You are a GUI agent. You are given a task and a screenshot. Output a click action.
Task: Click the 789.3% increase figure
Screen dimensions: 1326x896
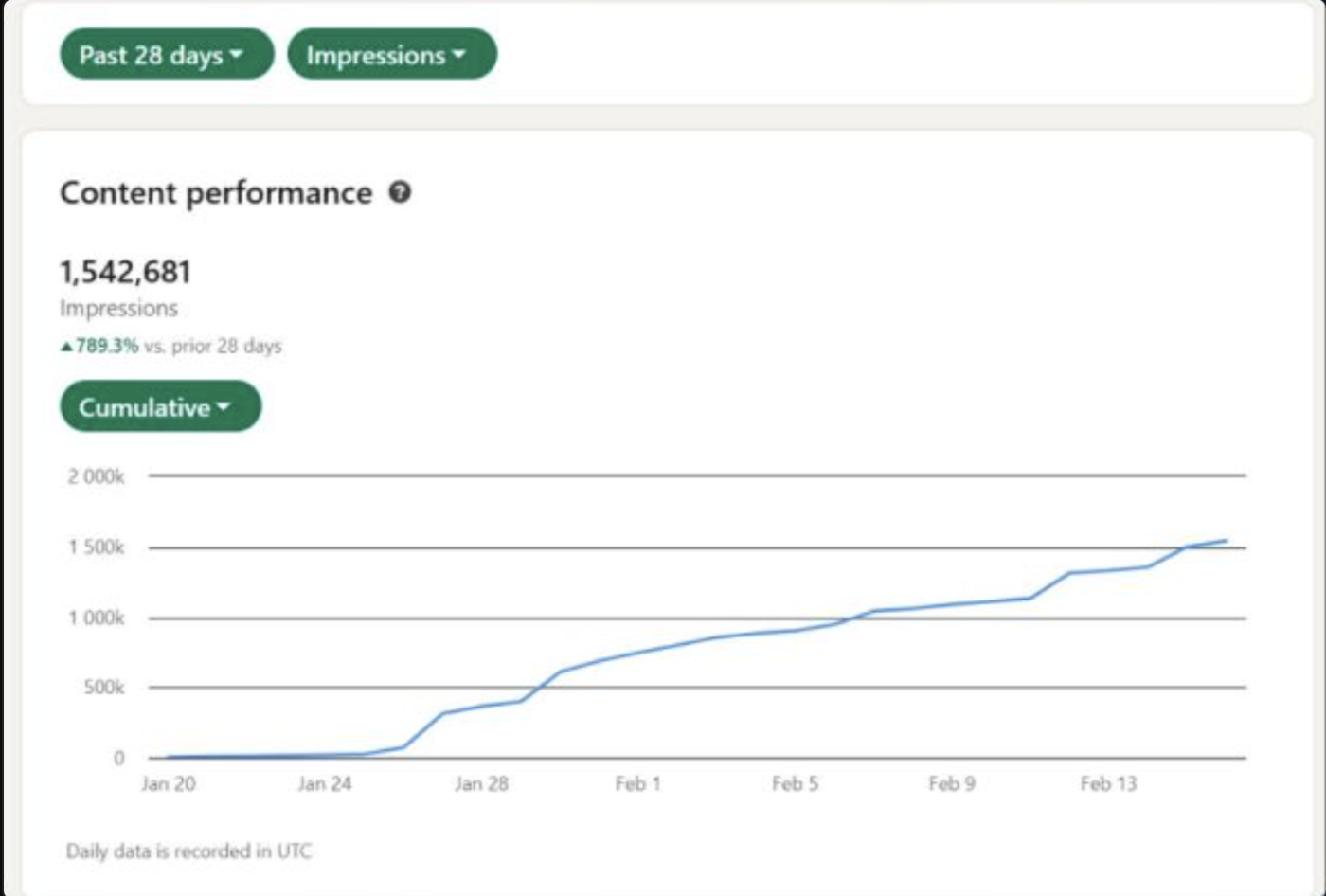click(99, 346)
